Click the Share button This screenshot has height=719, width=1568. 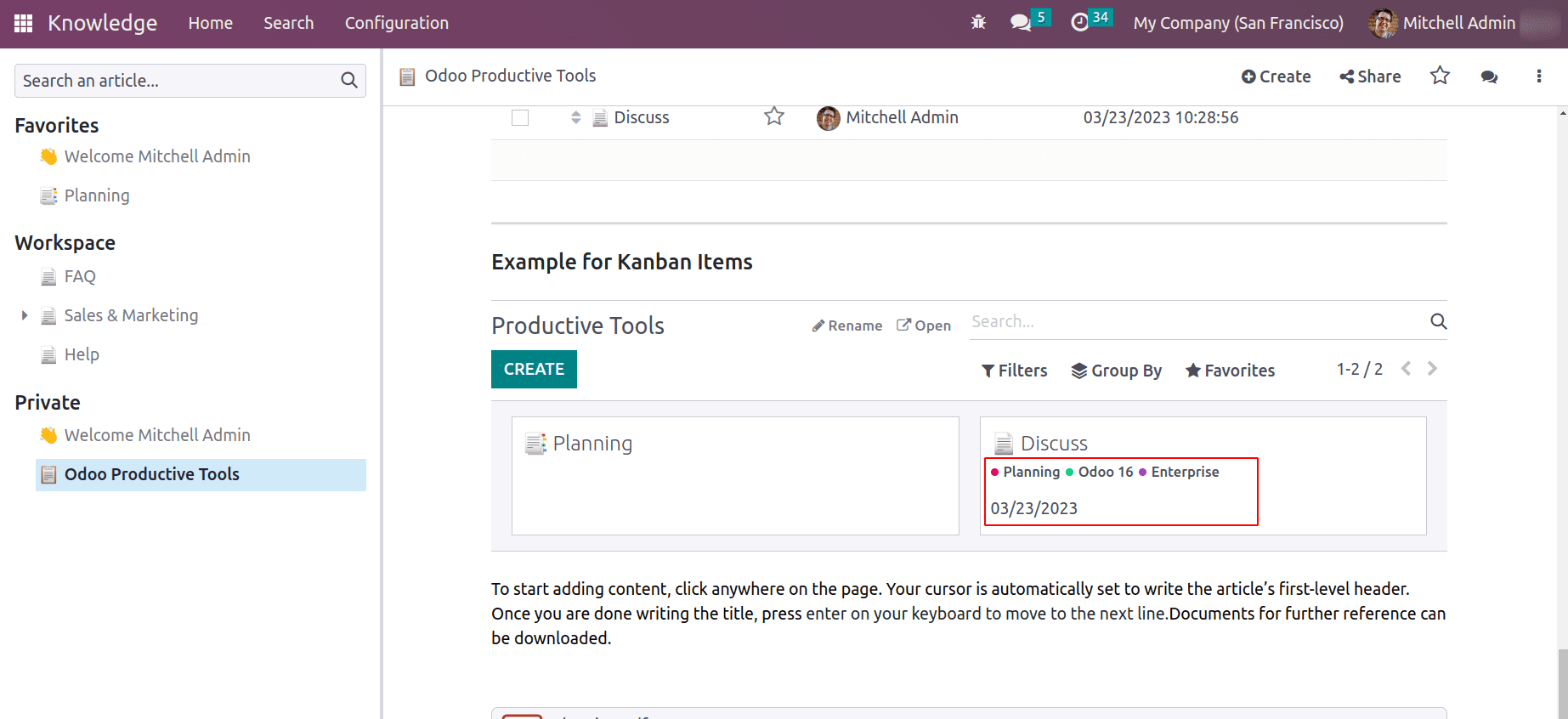pos(1370,76)
